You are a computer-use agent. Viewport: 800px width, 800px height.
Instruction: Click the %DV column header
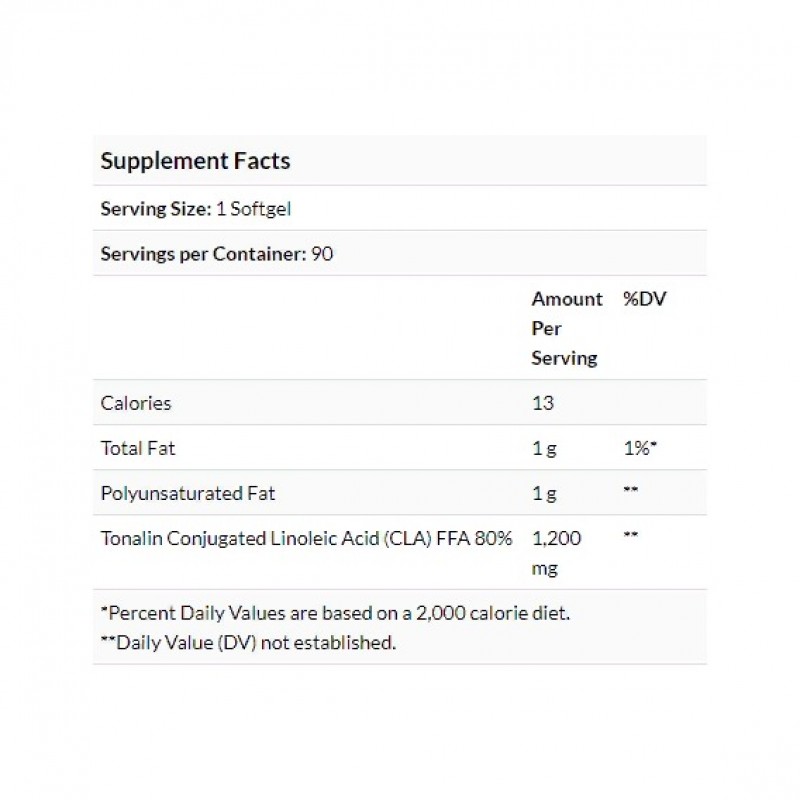pyautogui.click(x=645, y=298)
